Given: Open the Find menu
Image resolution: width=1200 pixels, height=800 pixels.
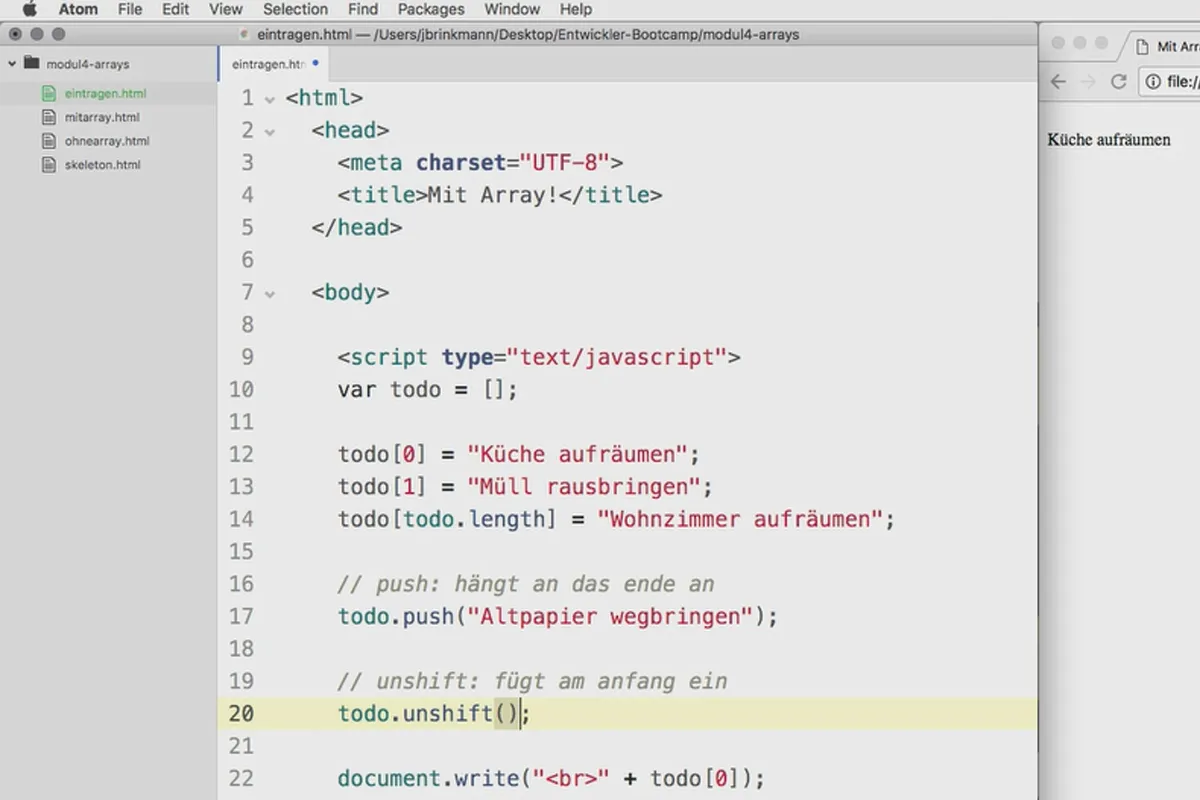Looking at the screenshot, I should [x=363, y=9].
